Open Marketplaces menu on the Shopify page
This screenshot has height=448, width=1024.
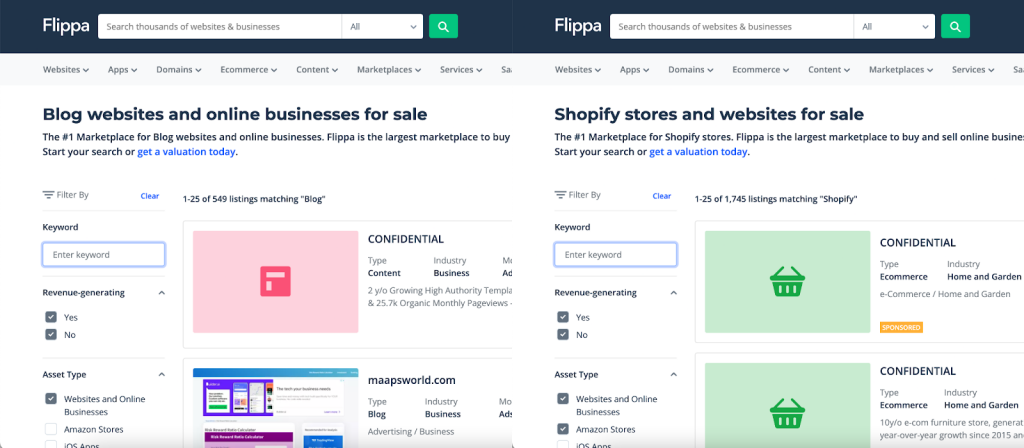coord(901,69)
